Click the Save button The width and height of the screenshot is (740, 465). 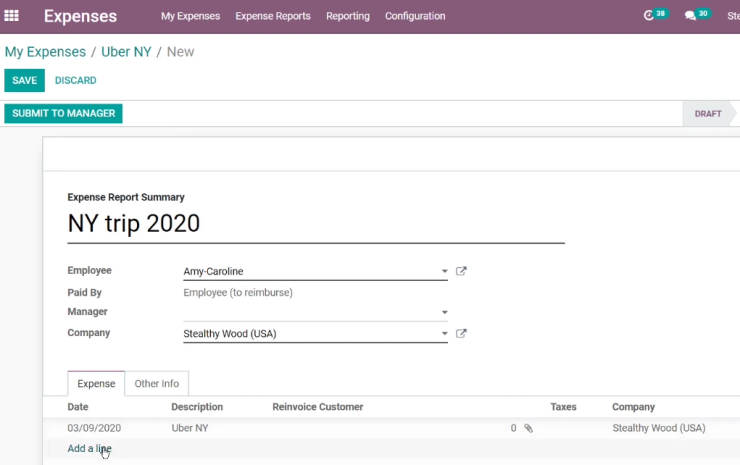[25, 80]
